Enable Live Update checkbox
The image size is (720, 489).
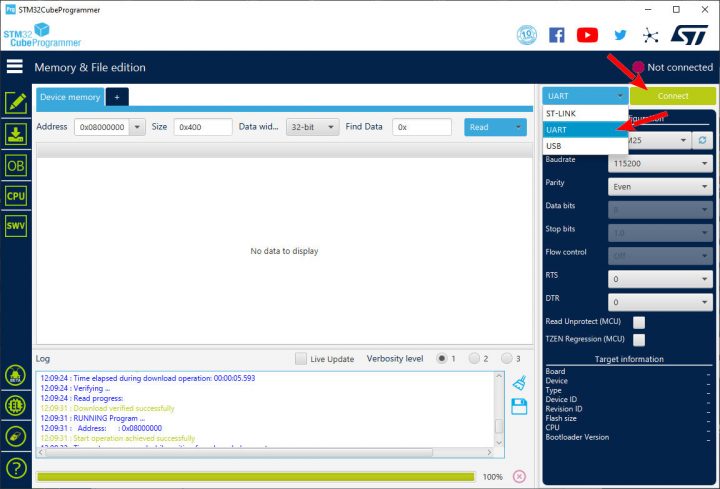pyautogui.click(x=301, y=359)
